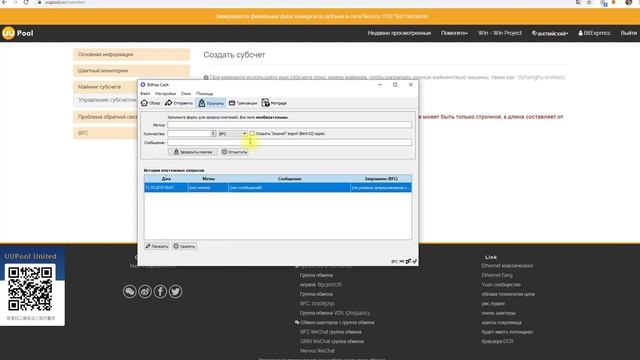
Task: Sort by the Сообщение column header
Action: point(289,179)
